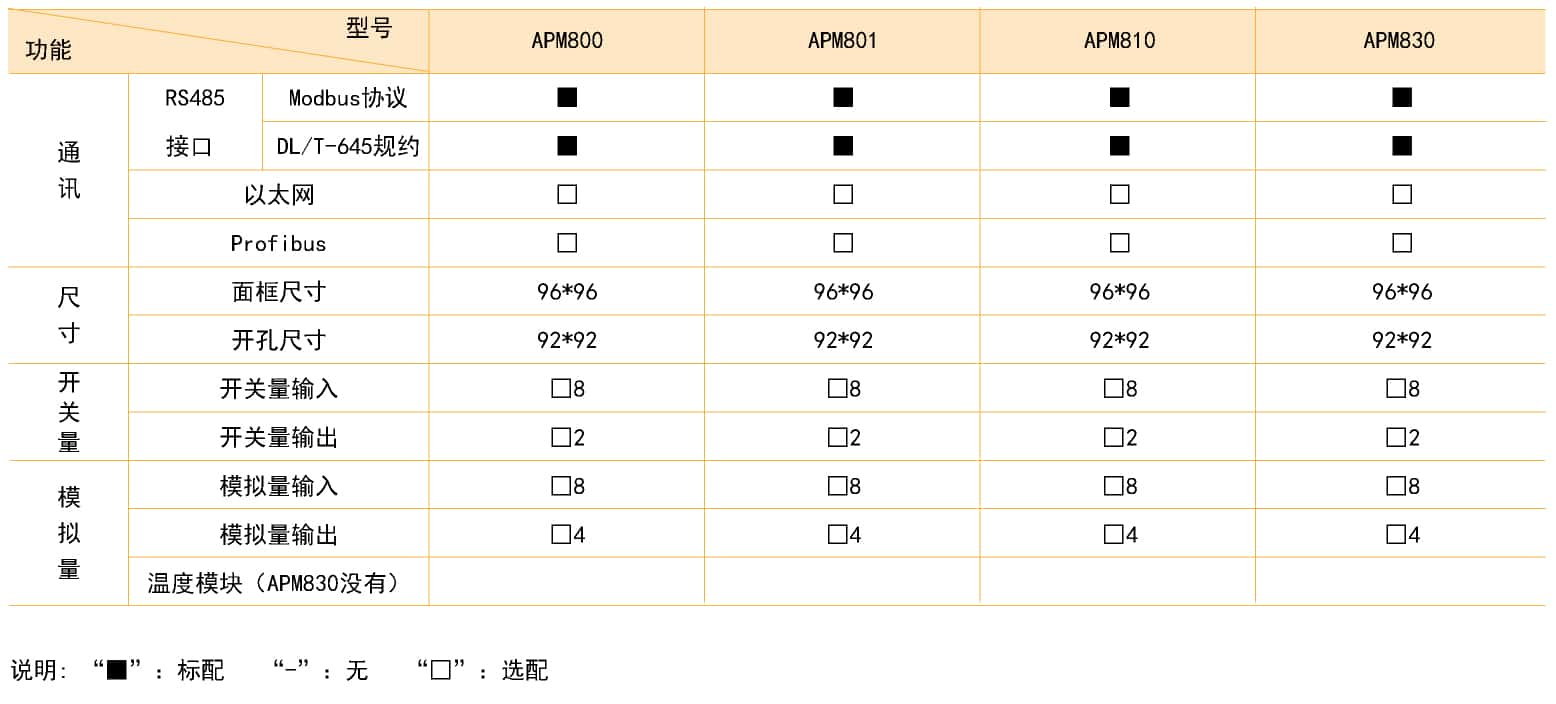This screenshot has width=1556, height=704.
Task: Check the 开关量输入 box for APM801
Action: tap(837, 389)
